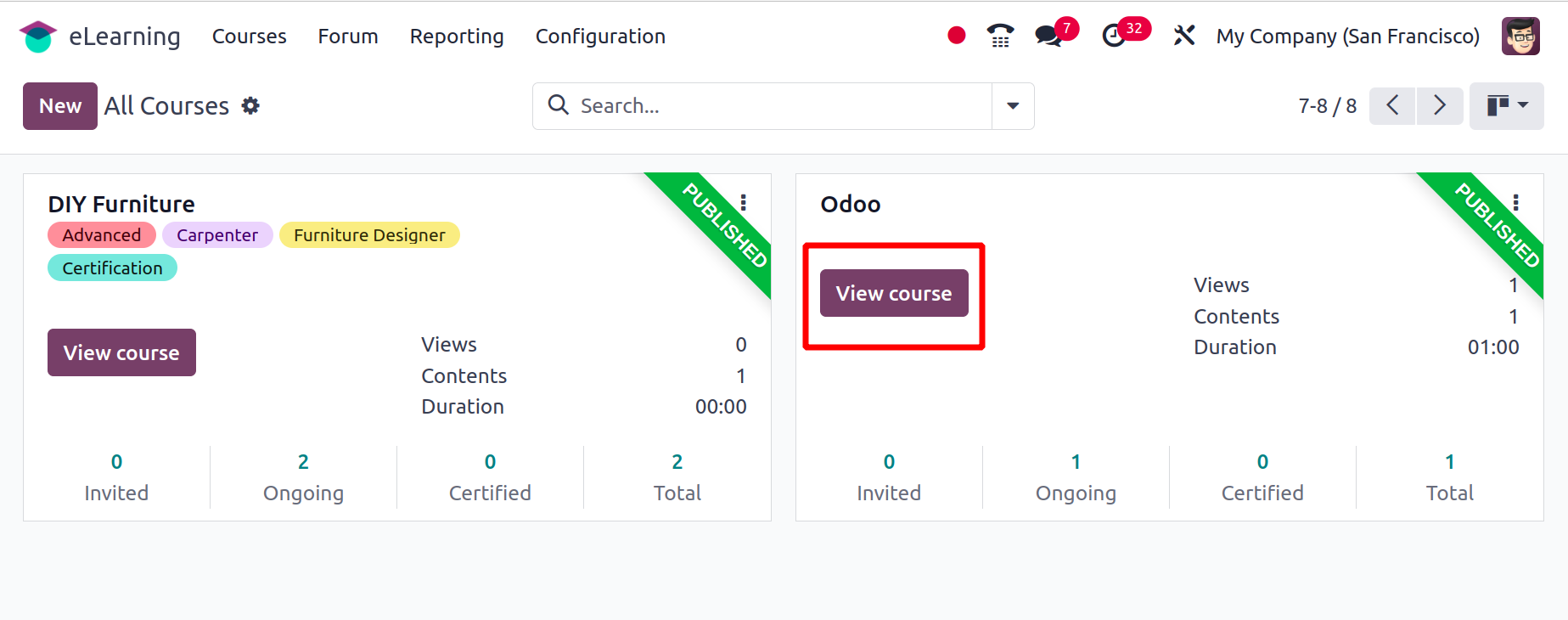
Task: Open the VoIP phone dialer icon
Action: pos(1000,36)
